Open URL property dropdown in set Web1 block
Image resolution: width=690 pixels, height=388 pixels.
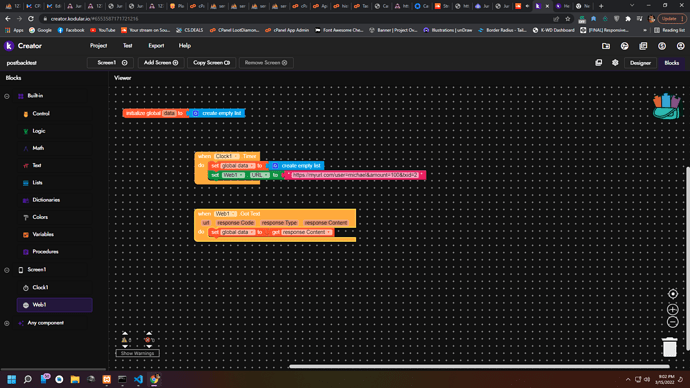coord(260,175)
